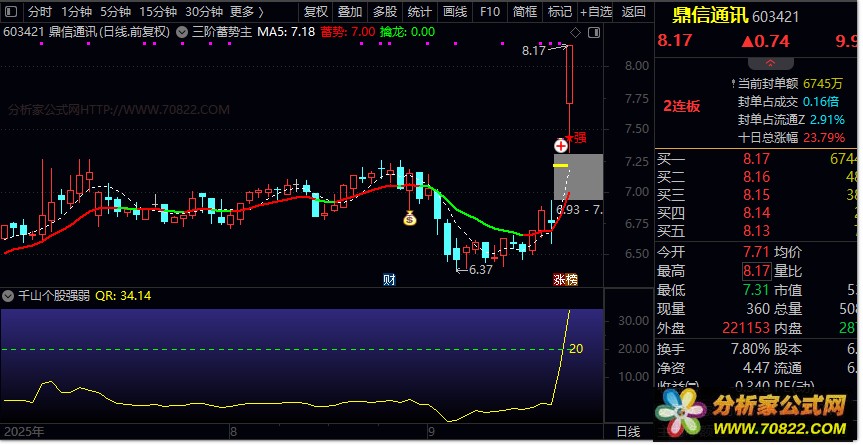The height and width of the screenshot is (445, 863).
Task: Click the 最高 boxed value 8.17
Action: (x=756, y=271)
